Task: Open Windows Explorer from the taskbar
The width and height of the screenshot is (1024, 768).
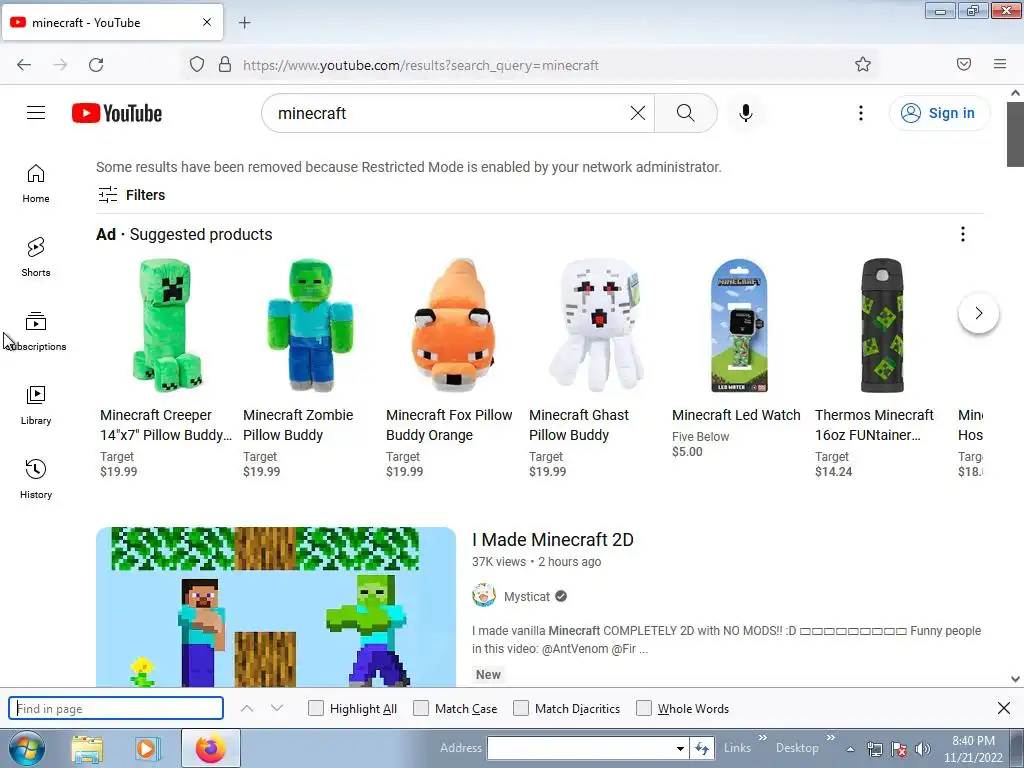Action: [x=87, y=748]
